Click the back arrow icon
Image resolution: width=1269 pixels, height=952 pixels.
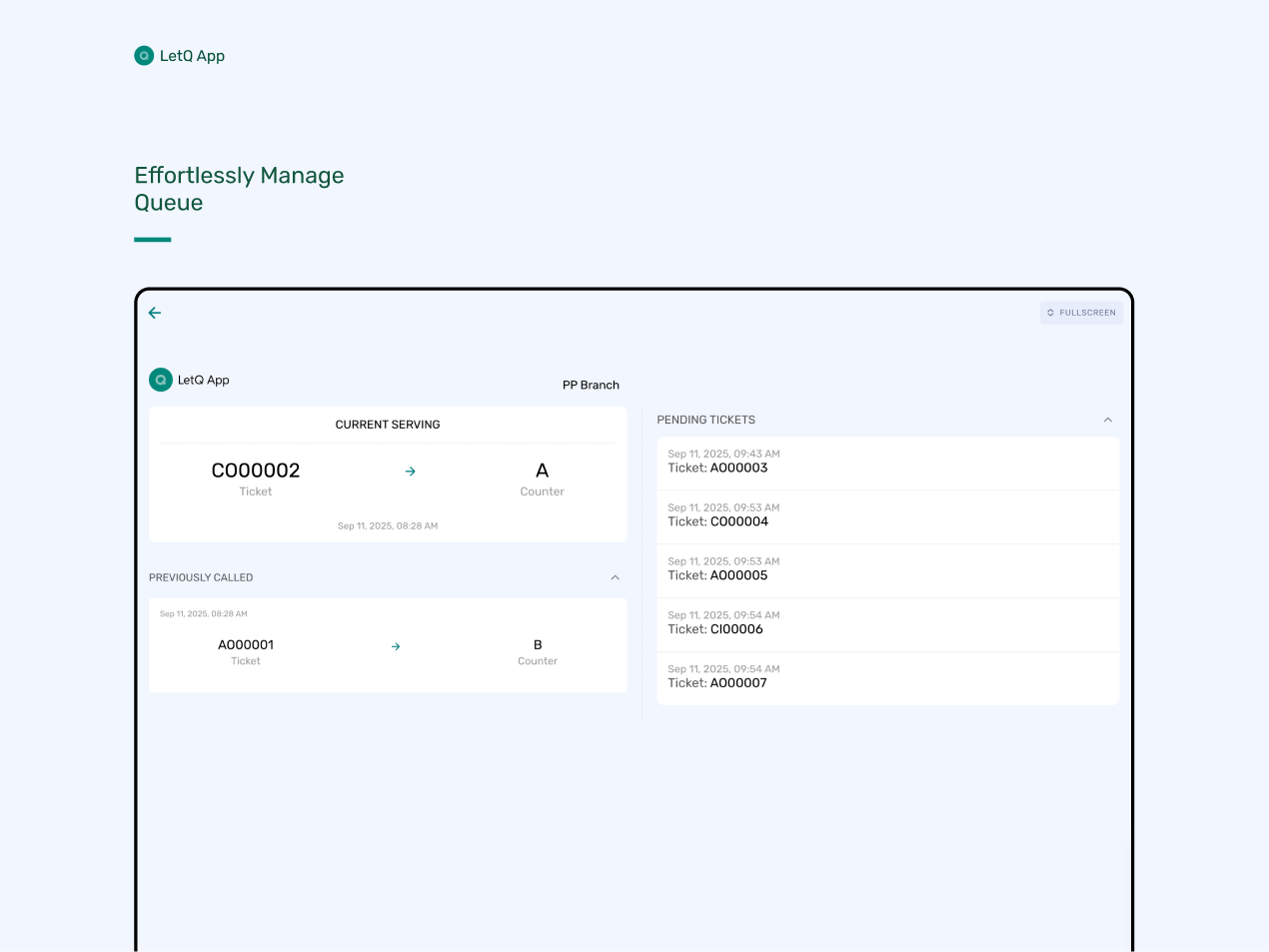click(155, 313)
